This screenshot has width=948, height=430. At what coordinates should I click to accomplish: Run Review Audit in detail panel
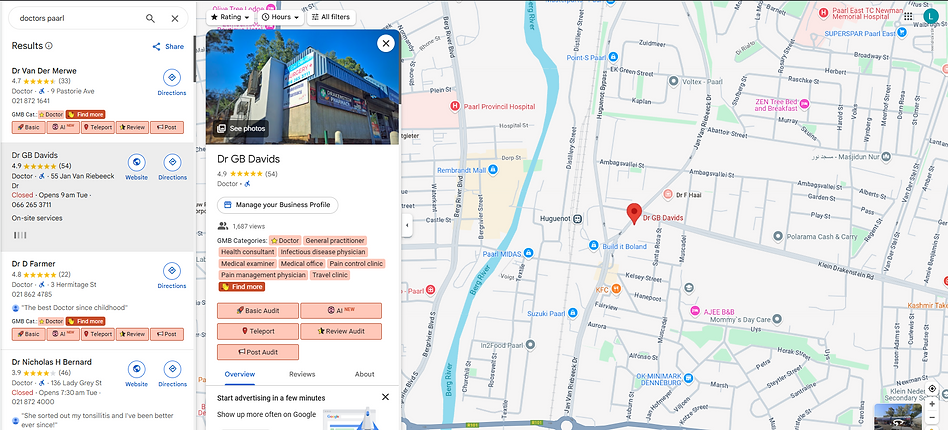pyautogui.click(x=341, y=331)
